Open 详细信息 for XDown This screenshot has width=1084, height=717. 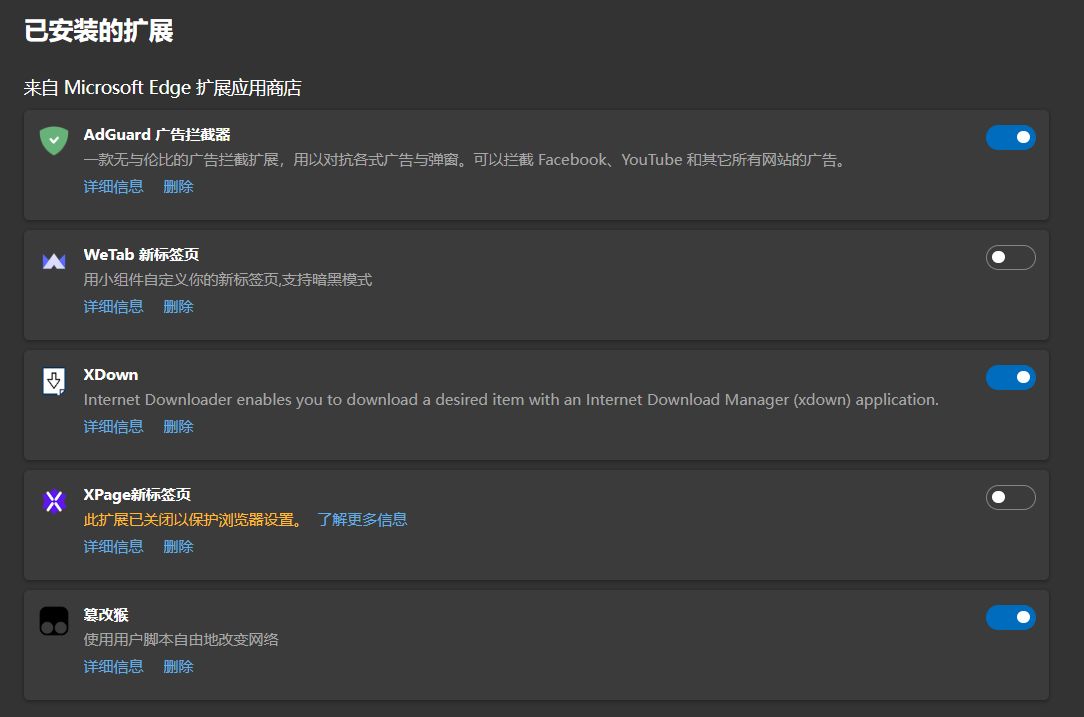click(113, 427)
